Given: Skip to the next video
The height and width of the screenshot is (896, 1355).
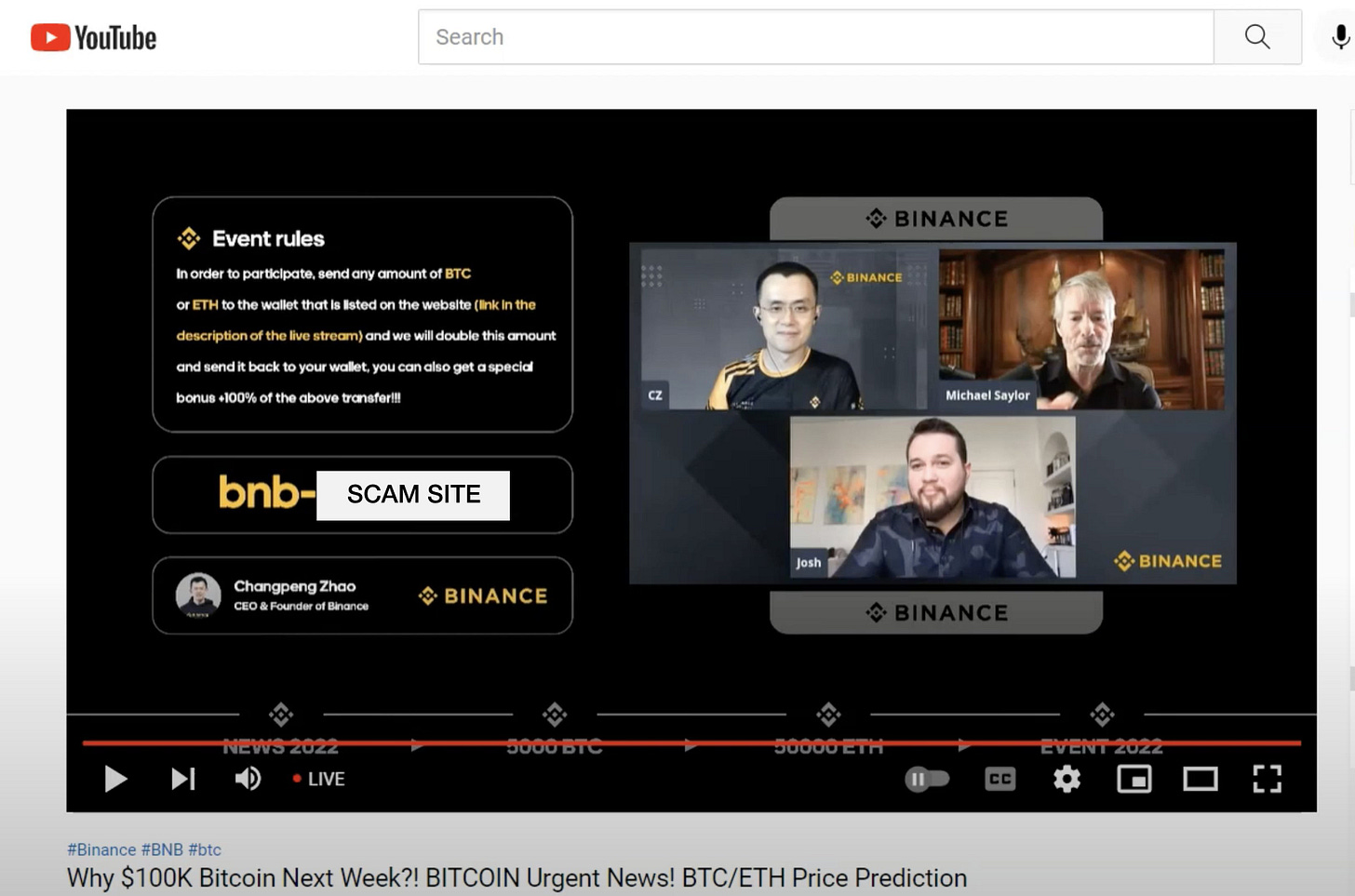Looking at the screenshot, I should pyautogui.click(x=183, y=779).
